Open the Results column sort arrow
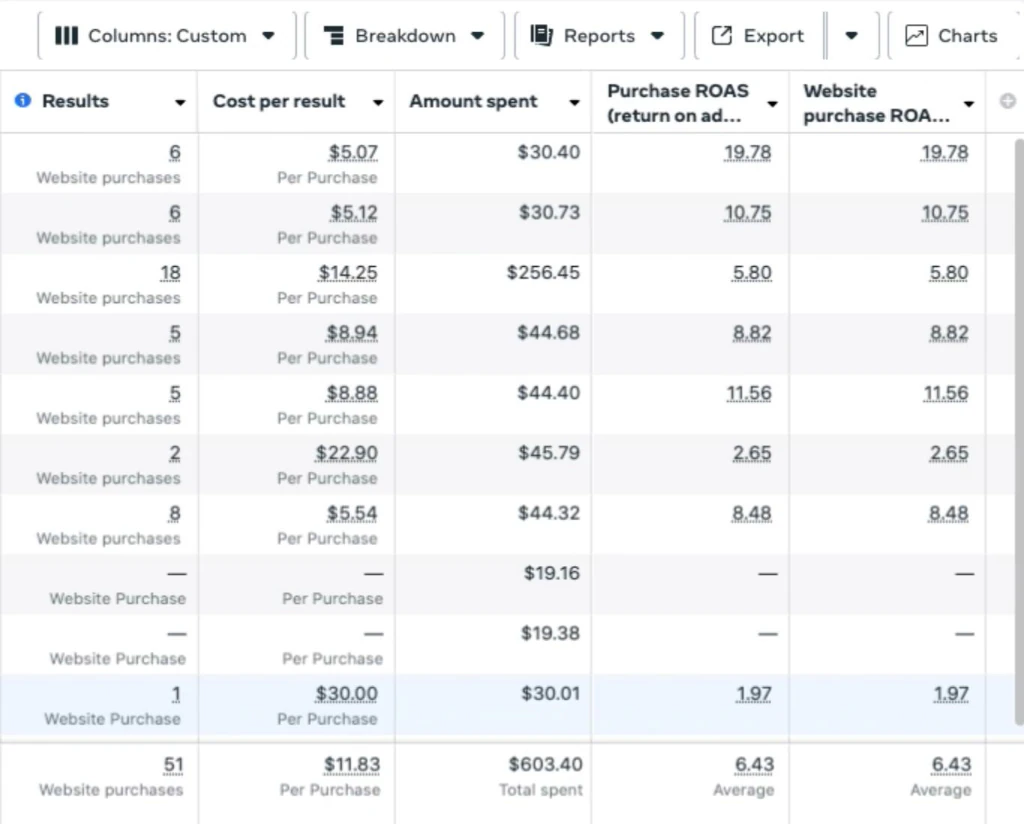1024x824 pixels. pyautogui.click(x=180, y=103)
